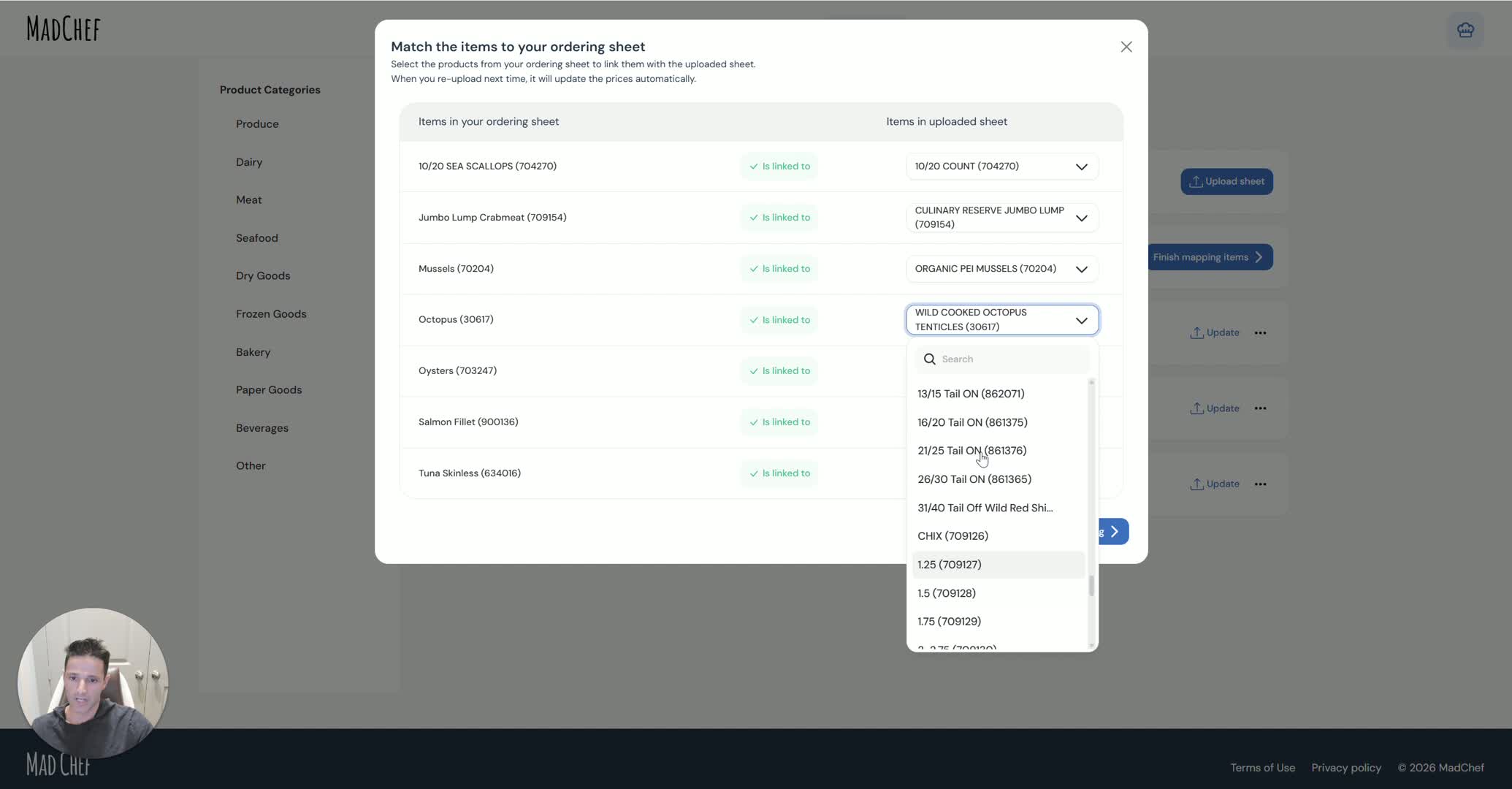1512x789 pixels.
Task: Select 1.5 (709128) option
Action: (998, 593)
